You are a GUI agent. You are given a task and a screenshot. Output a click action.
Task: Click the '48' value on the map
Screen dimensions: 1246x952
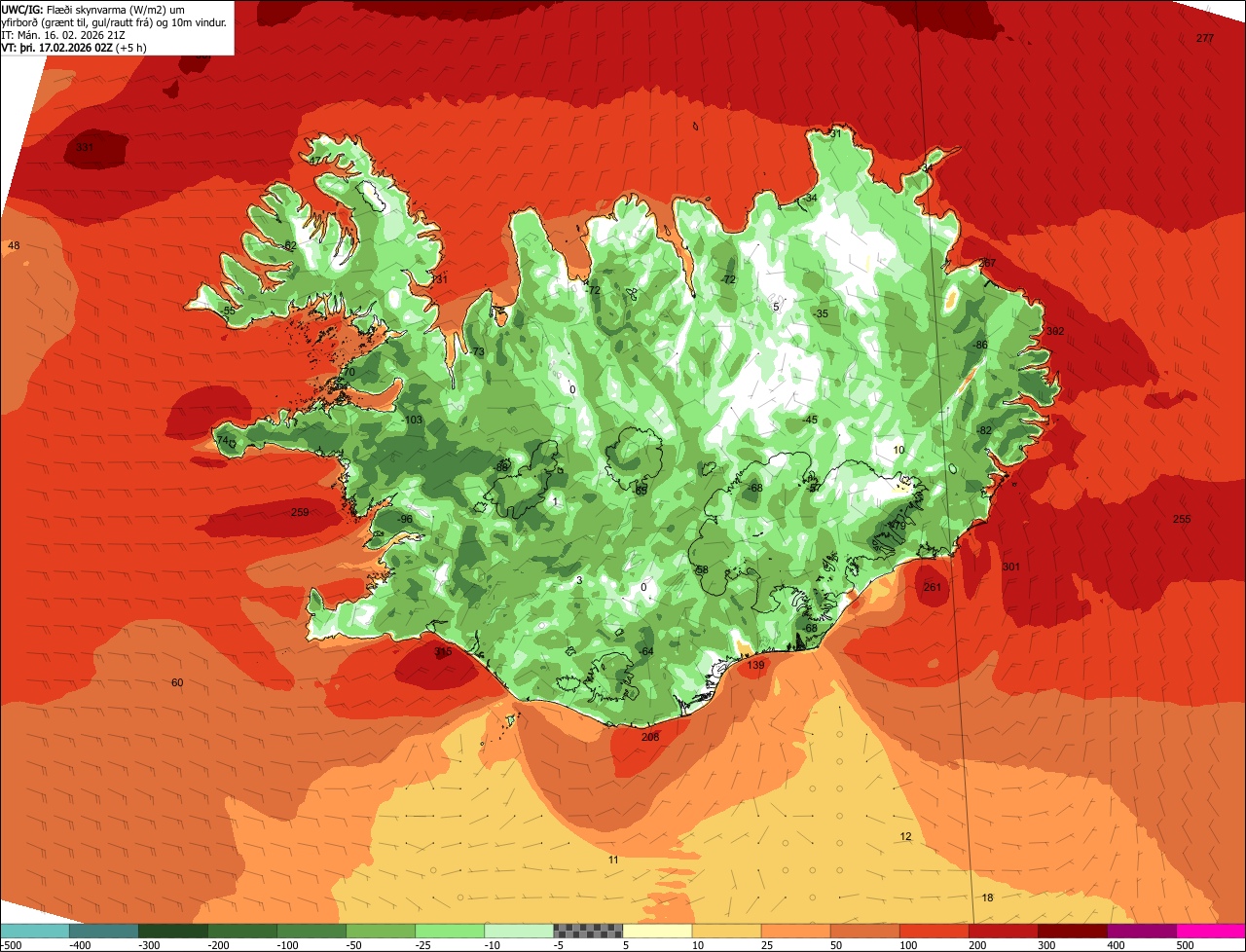pos(14,245)
